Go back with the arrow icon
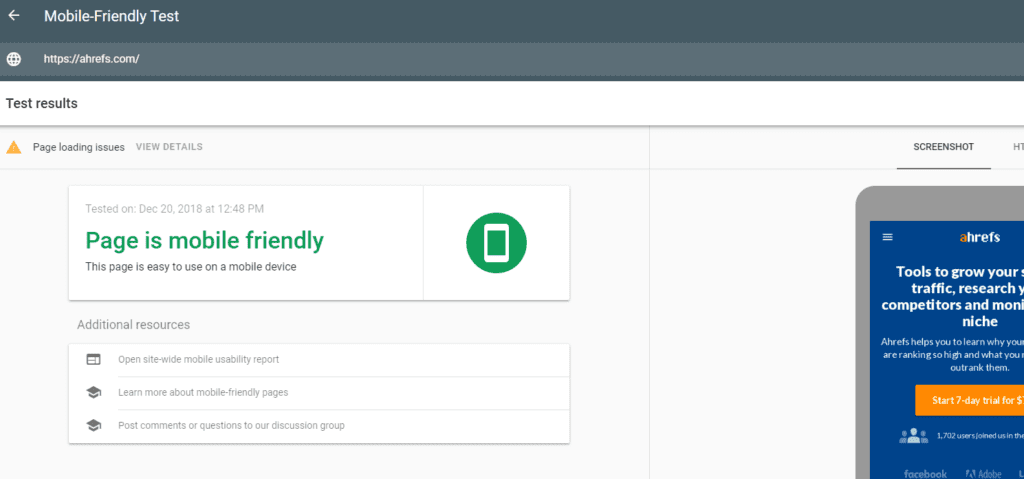The image size is (1024, 479). coord(14,16)
